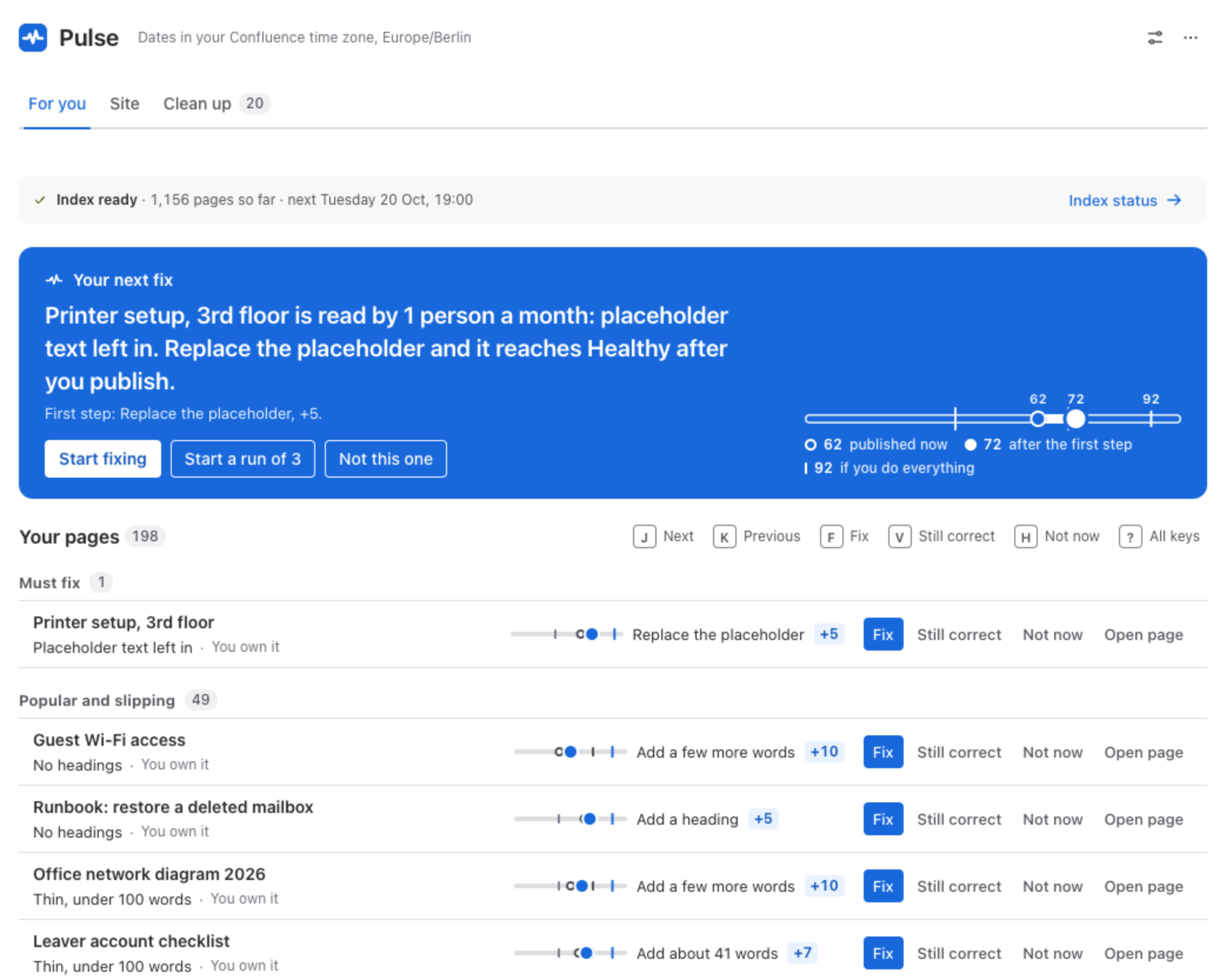Select the For you tab

57,104
